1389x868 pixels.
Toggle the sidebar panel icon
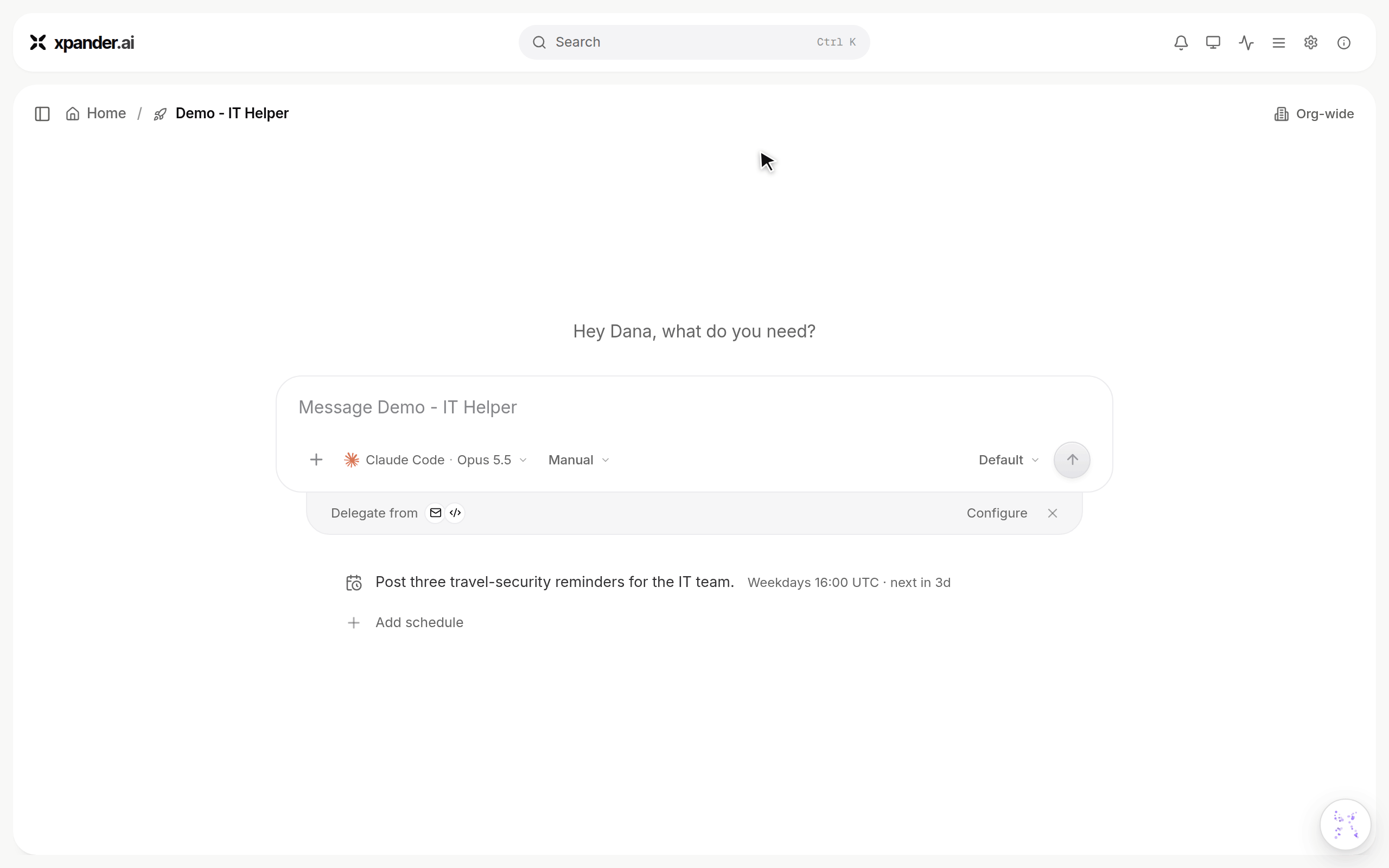(x=42, y=114)
